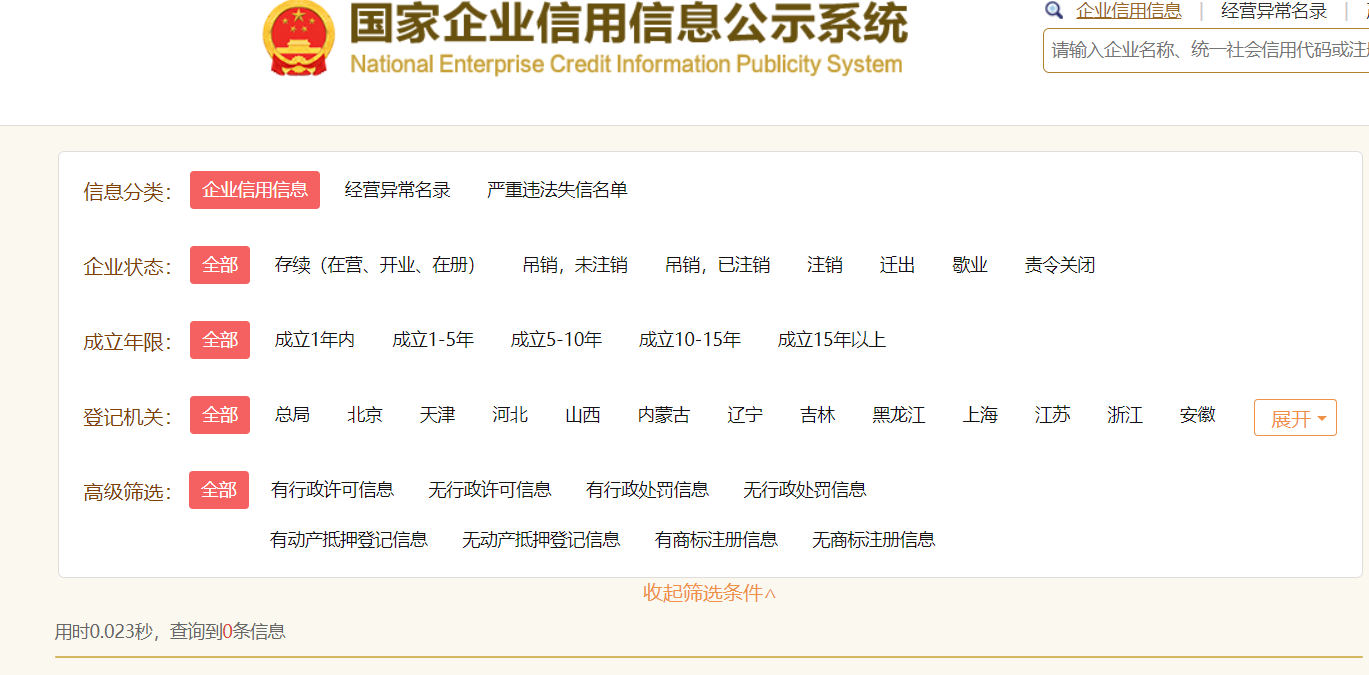Expand more authorities with 展开
1369x675 pixels.
click(1295, 418)
